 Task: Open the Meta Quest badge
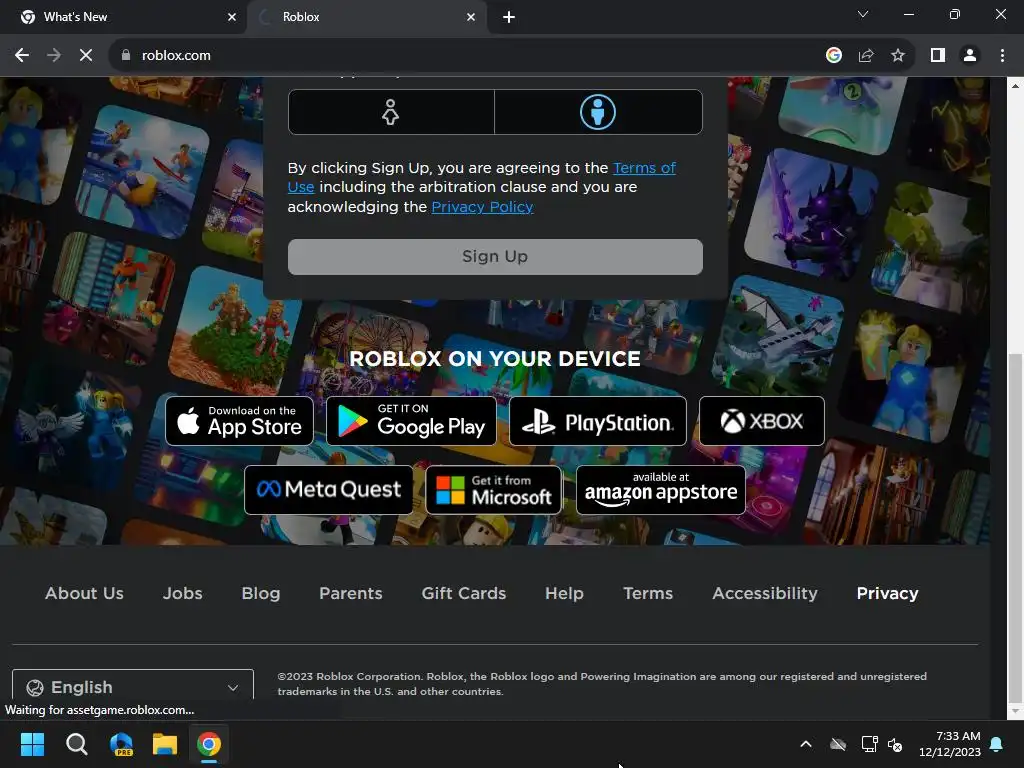(x=328, y=490)
